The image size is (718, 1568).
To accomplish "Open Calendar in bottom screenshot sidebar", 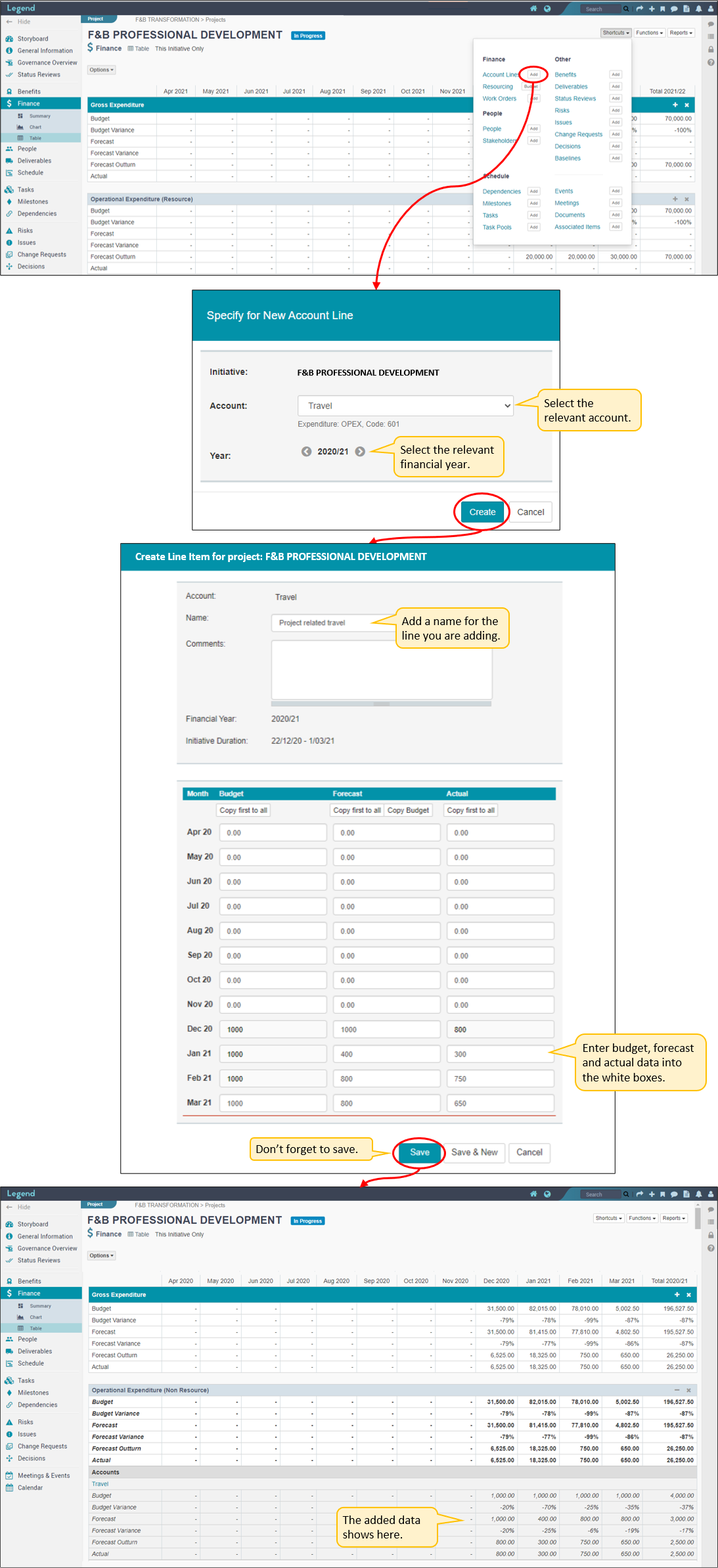I will 30,1487.
